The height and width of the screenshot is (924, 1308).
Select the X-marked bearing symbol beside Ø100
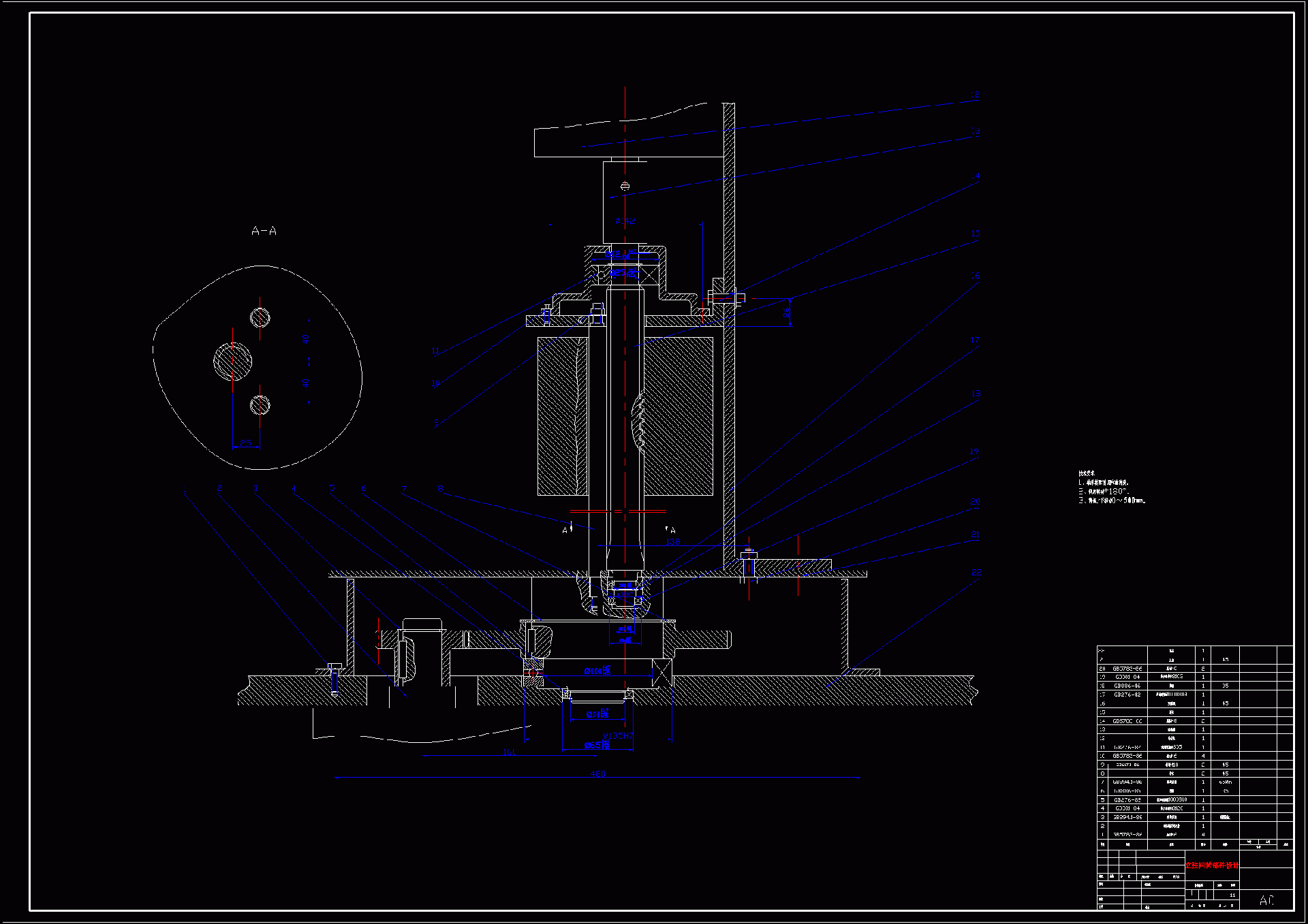(x=661, y=672)
